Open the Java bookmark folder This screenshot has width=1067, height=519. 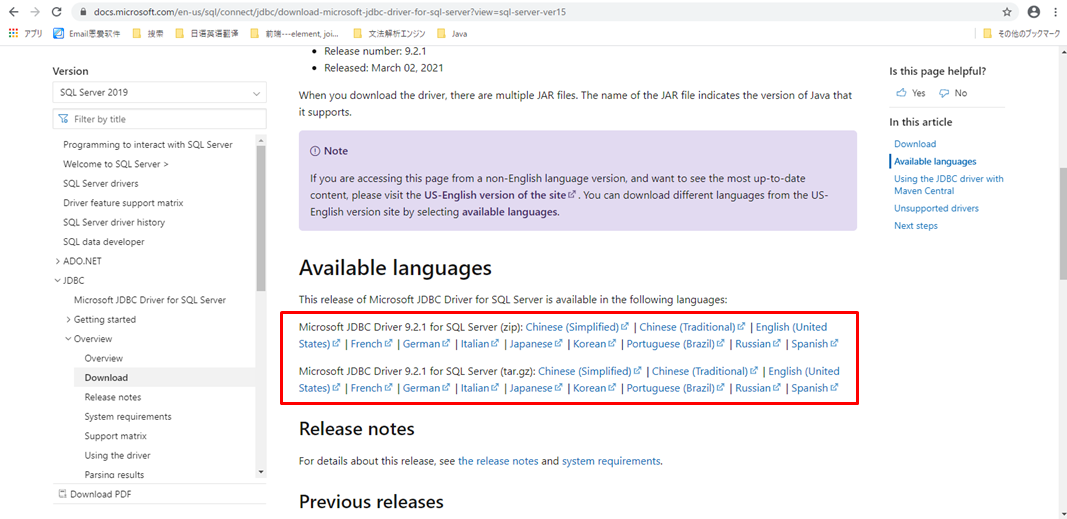[452, 33]
